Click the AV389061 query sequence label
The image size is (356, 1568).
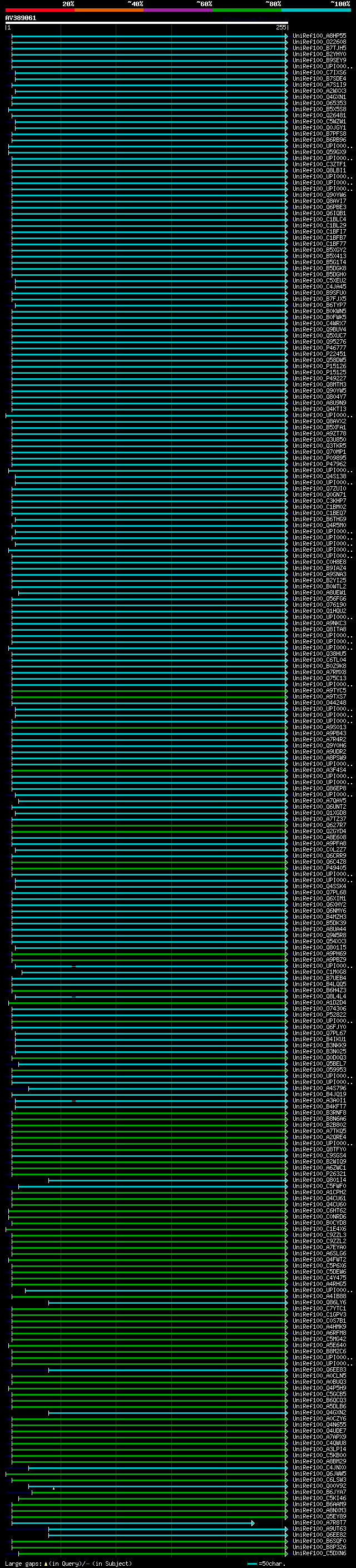(x=21, y=18)
